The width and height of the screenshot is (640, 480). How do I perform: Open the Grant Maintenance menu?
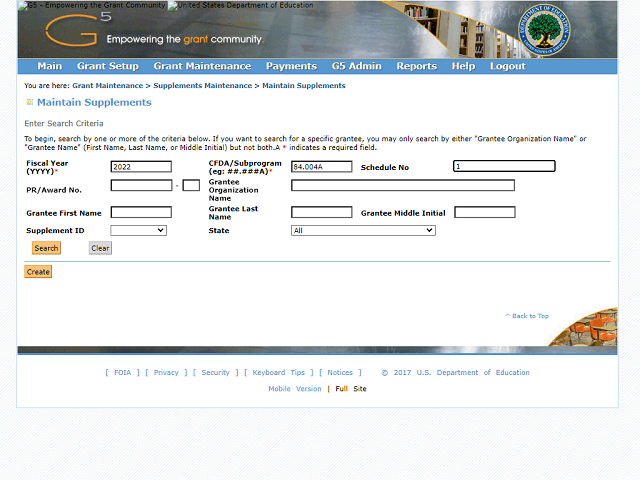coord(202,66)
